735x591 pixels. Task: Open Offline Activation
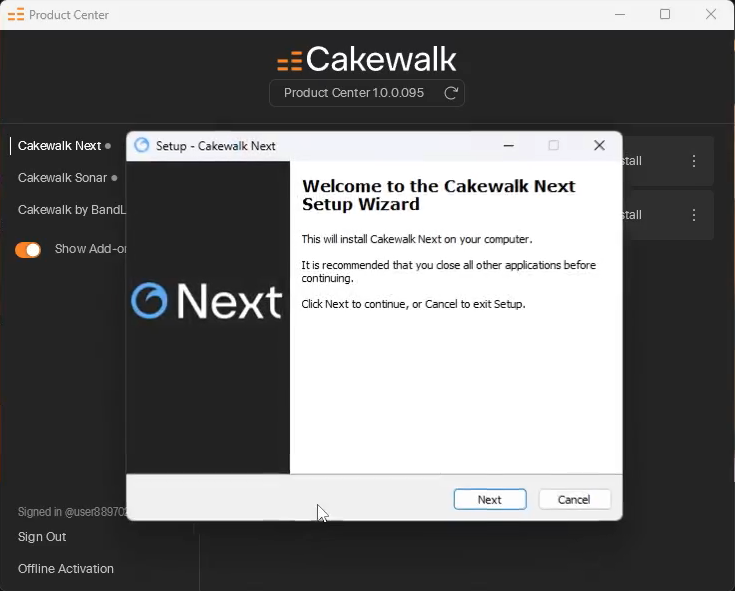66,569
